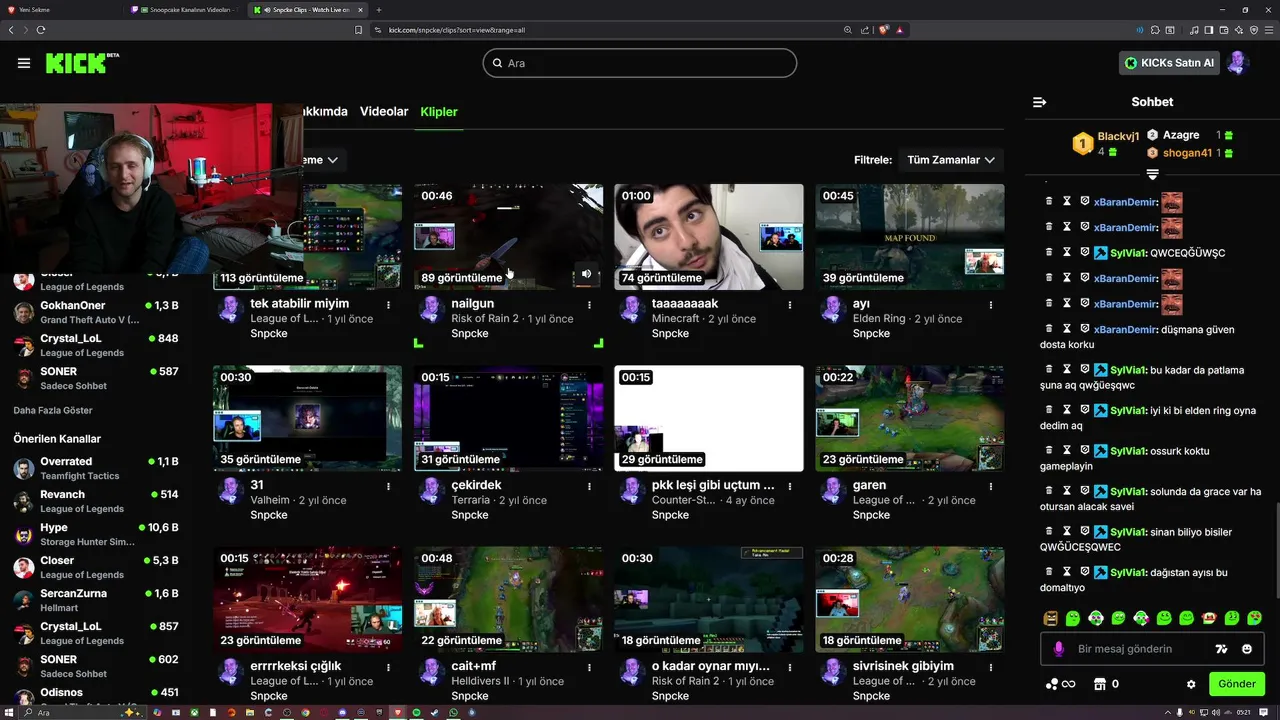Unmute the nailgun clip preview
Image resolution: width=1280 pixels, height=720 pixels.
(x=587, y=273)
